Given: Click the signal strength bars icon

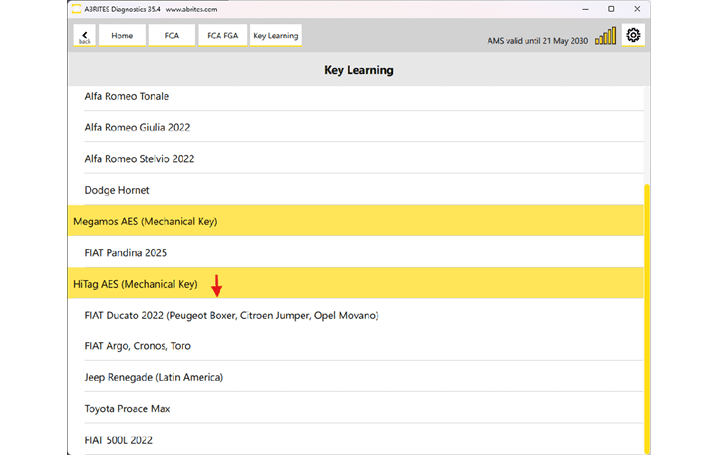Looking at the screenshot, I should 605,36.
